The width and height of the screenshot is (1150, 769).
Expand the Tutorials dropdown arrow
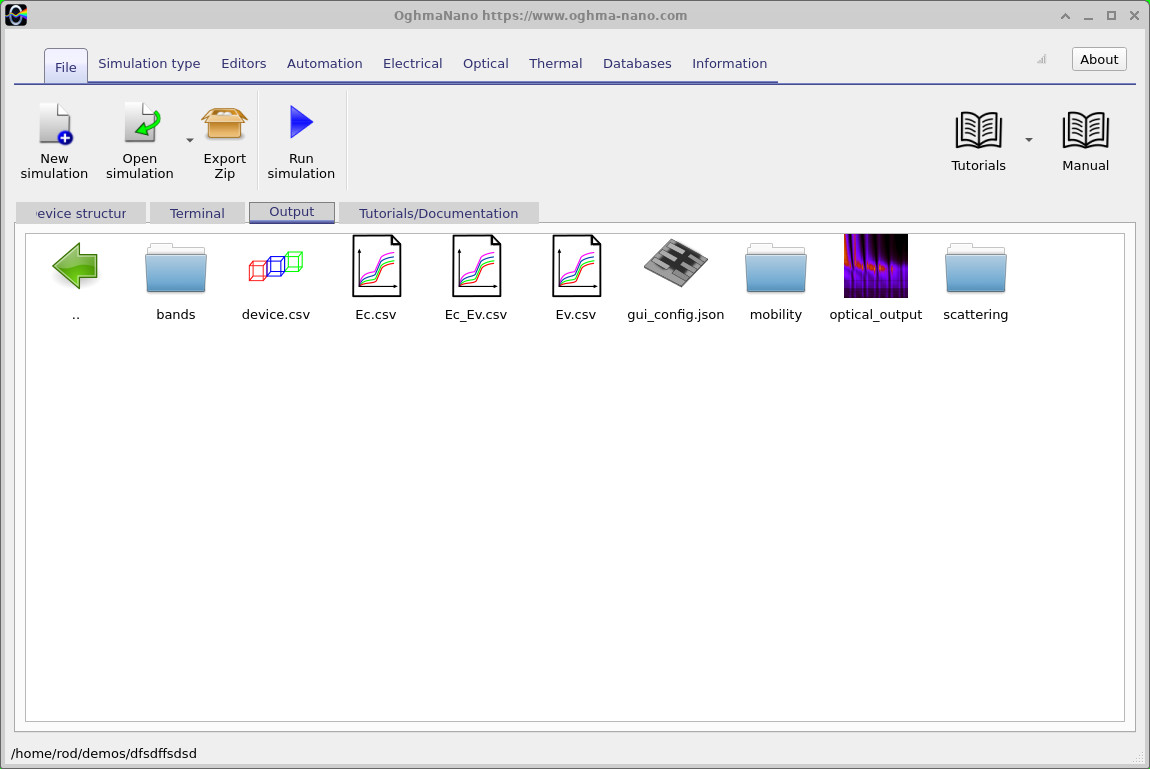[x=1029, y=139]
